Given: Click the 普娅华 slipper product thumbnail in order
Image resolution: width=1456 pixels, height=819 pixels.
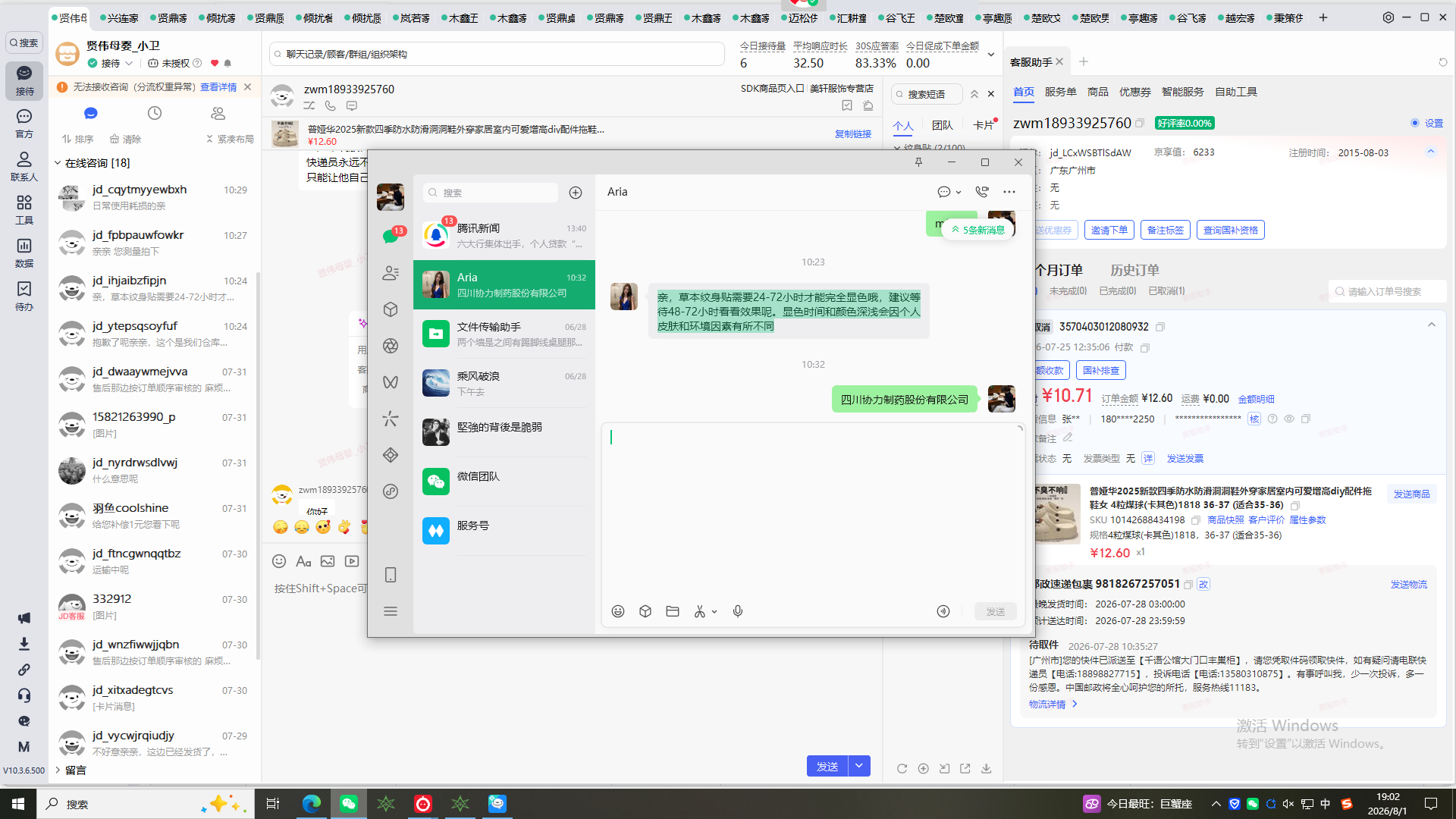Looking at the screenshot, I should (x=1056, y=514).
